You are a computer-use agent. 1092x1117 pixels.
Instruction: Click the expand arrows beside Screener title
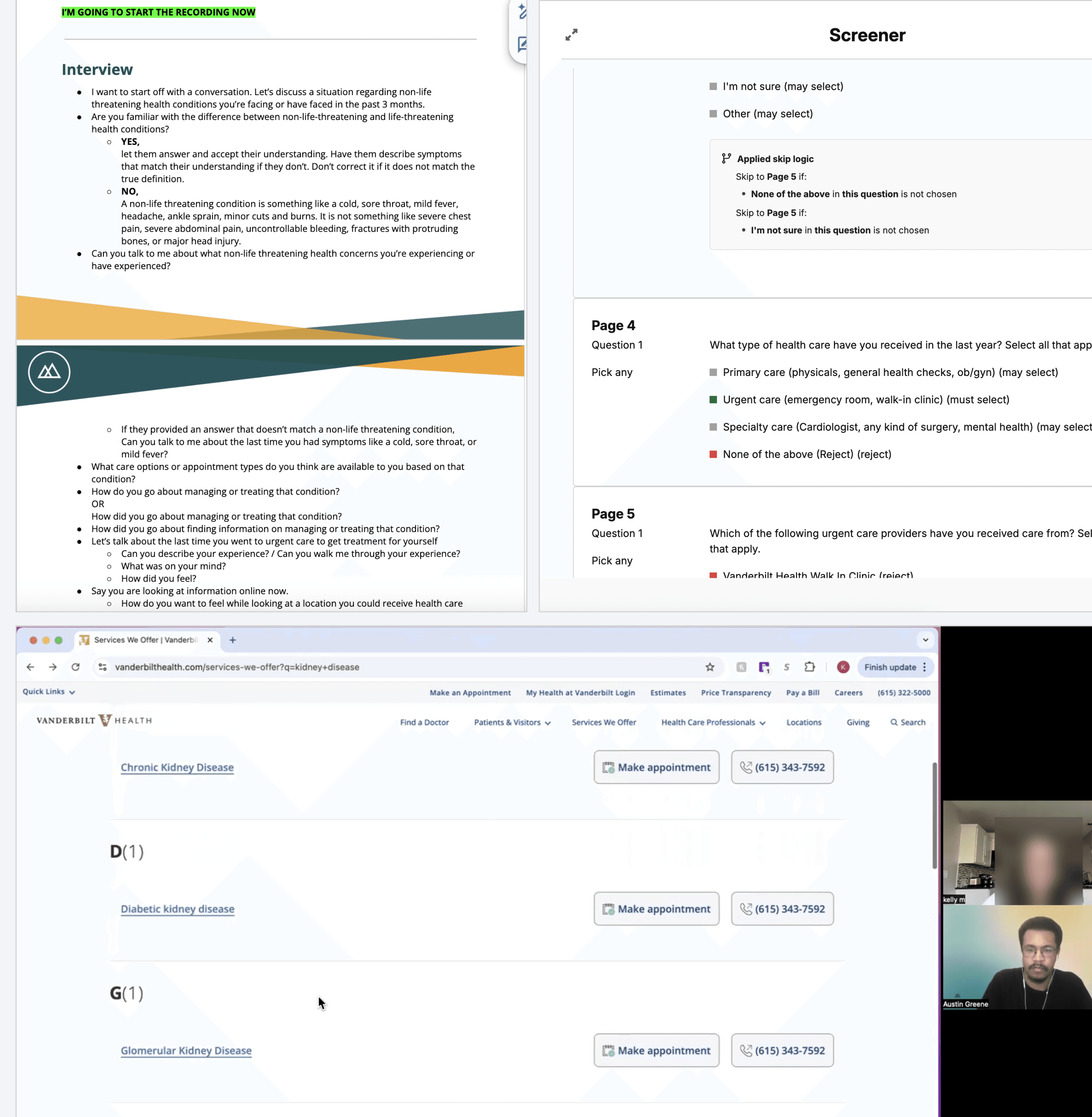571,35
